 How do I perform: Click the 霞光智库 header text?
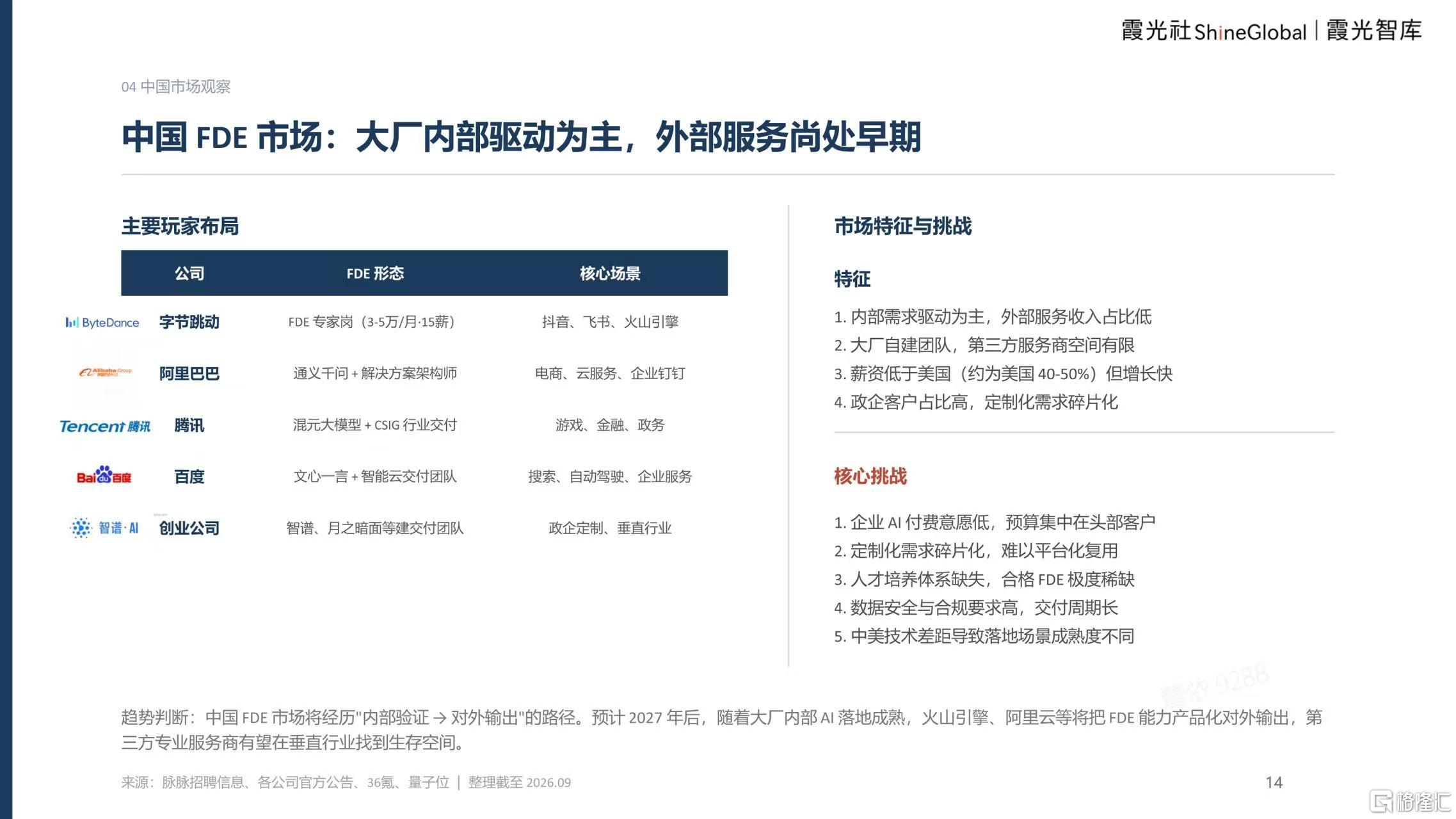[x=1374, y=30]
